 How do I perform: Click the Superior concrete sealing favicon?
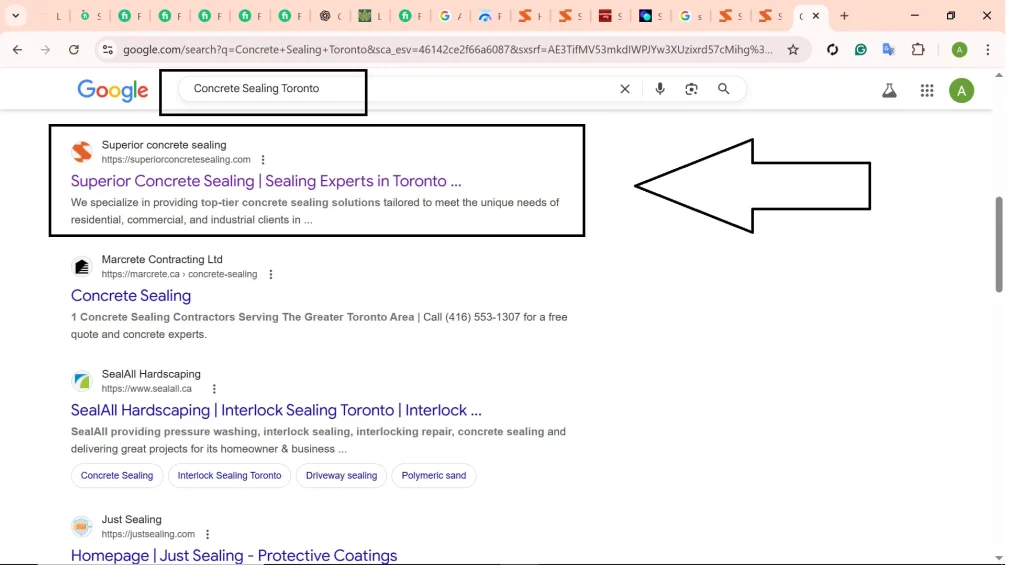coord(82,152)
